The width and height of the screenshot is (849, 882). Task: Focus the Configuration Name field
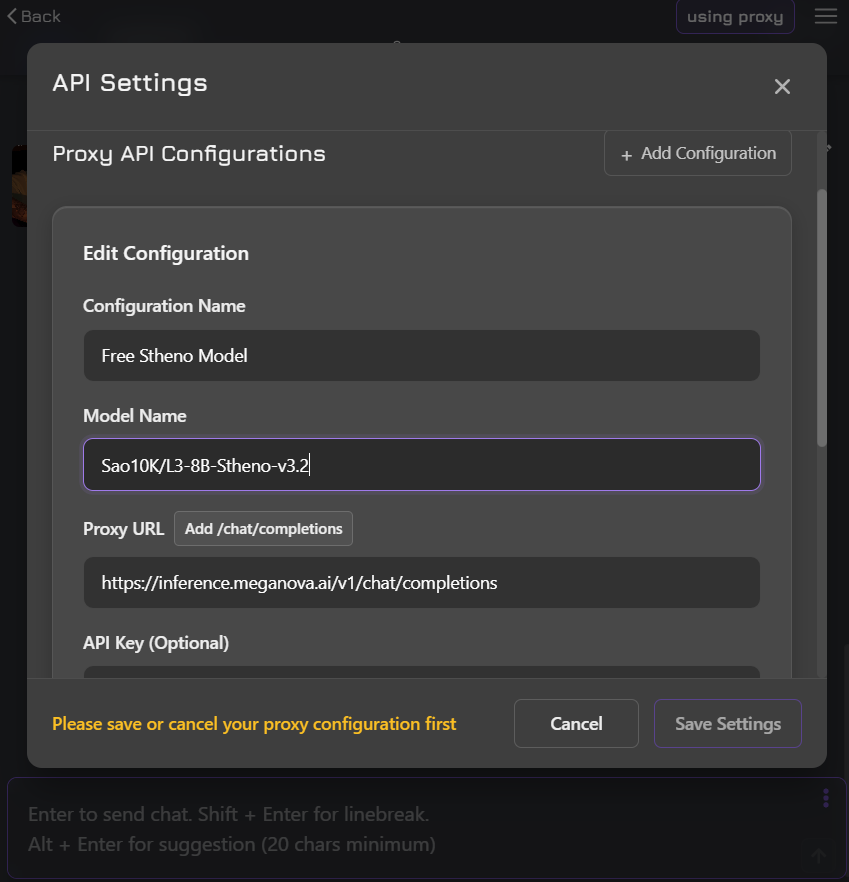pos(421,356)
